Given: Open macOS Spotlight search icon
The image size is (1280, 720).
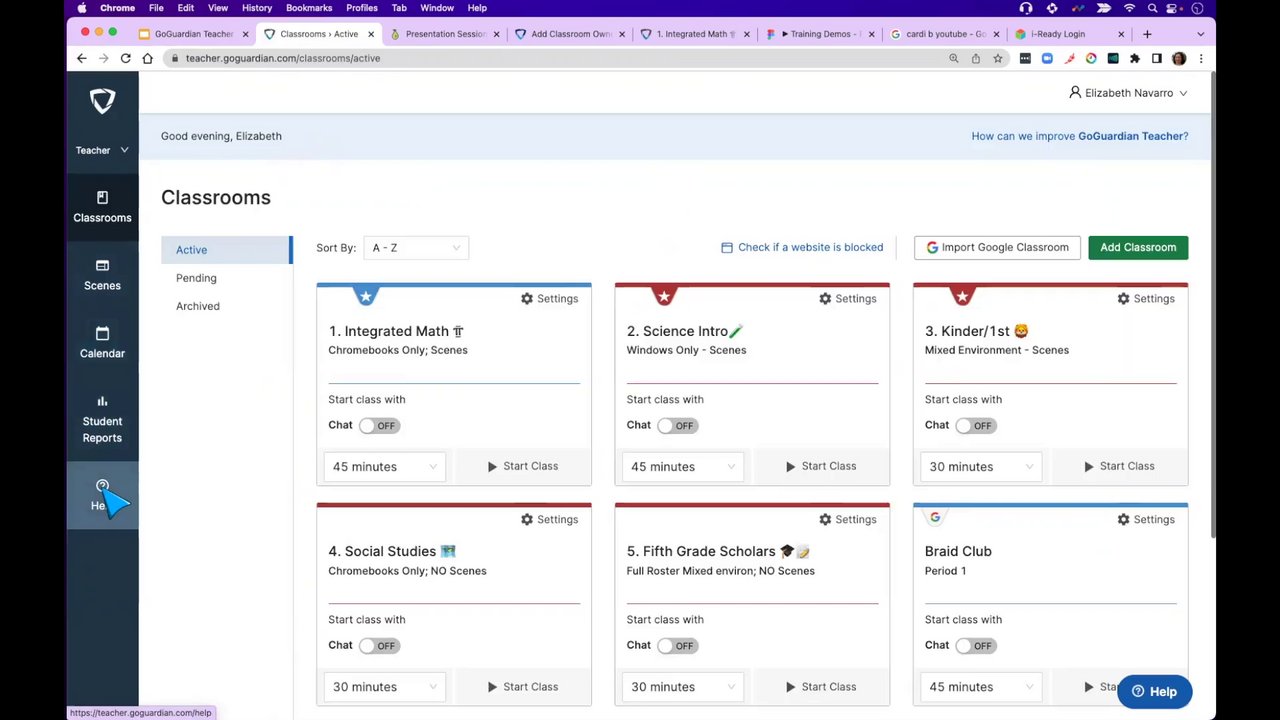Looking at the screenshot, I should (1153, 8).
